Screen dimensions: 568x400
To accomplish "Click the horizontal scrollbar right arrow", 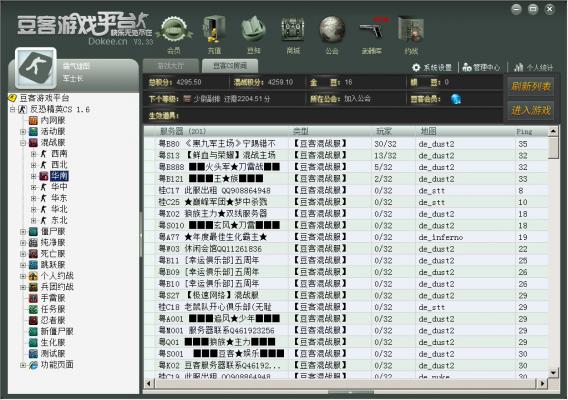I will (x=542, y=383).
